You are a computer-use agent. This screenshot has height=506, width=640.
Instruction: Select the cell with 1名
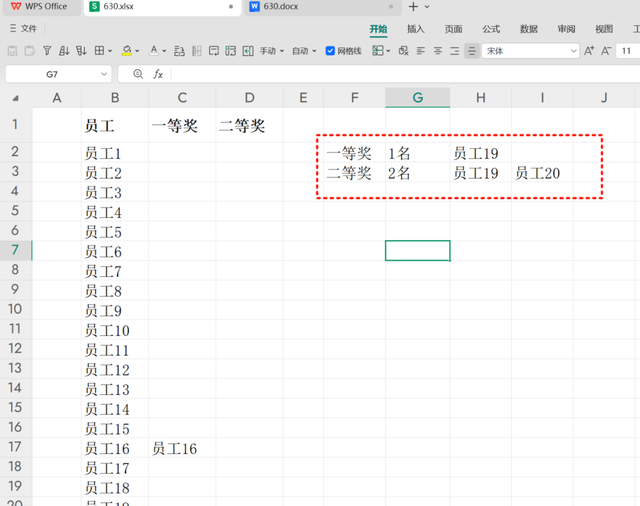click(418, 152)
